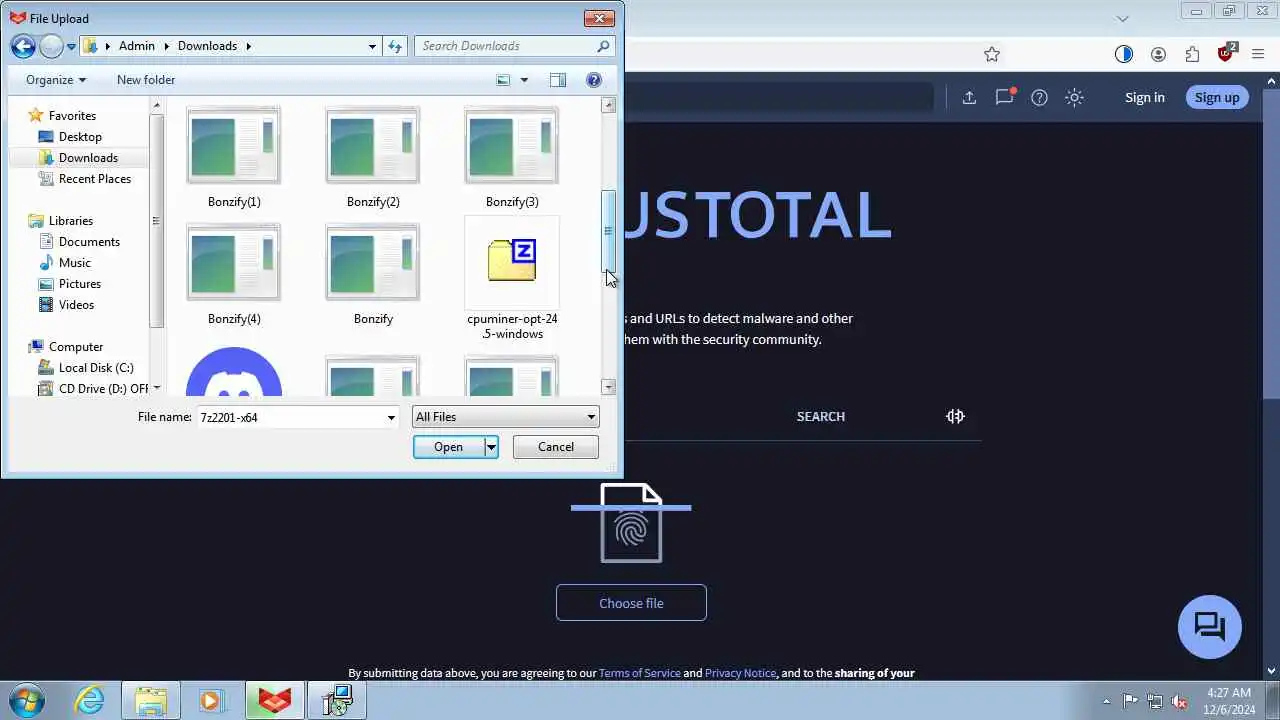Click the uBlock extension icon
The width and height of the screenshot is (1280, 720).
(1226, 54)
